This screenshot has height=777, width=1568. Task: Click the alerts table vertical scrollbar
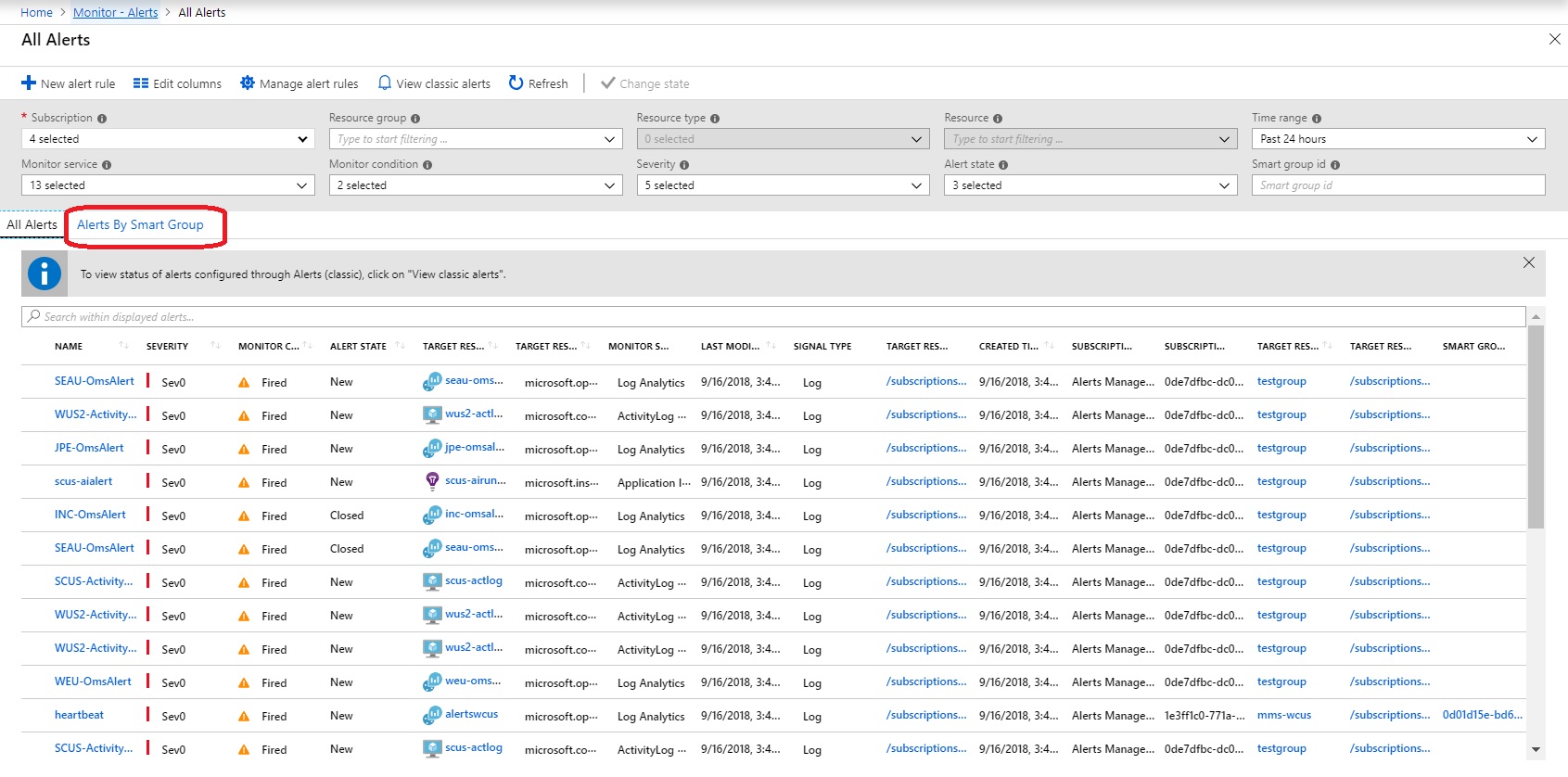pyautogui.click(x=1536, y=427)
